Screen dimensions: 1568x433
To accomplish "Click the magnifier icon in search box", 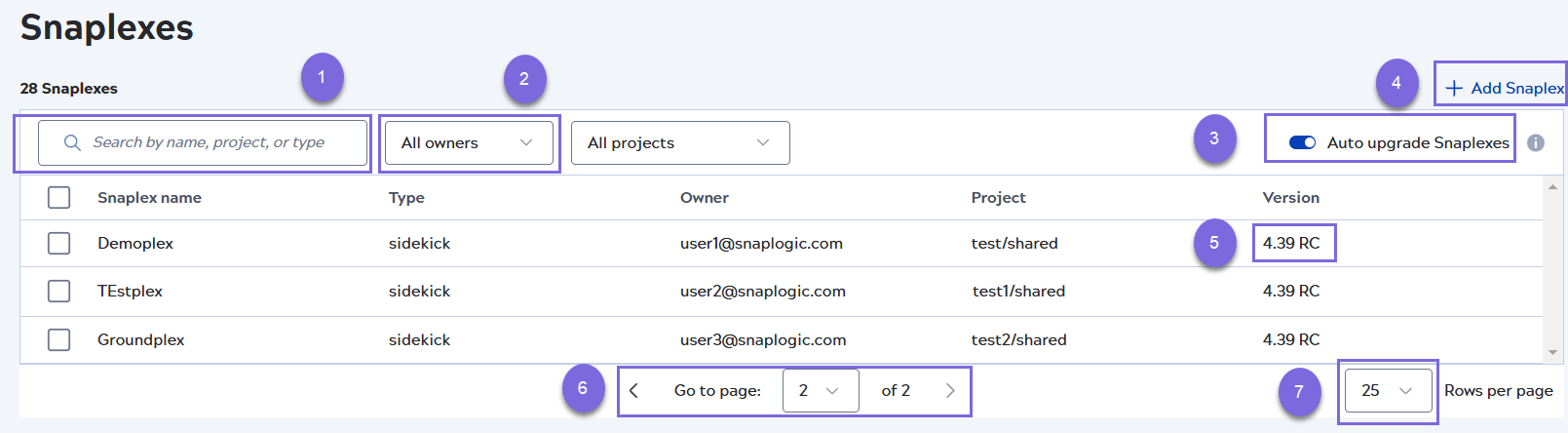I will (x=72, y=143).
